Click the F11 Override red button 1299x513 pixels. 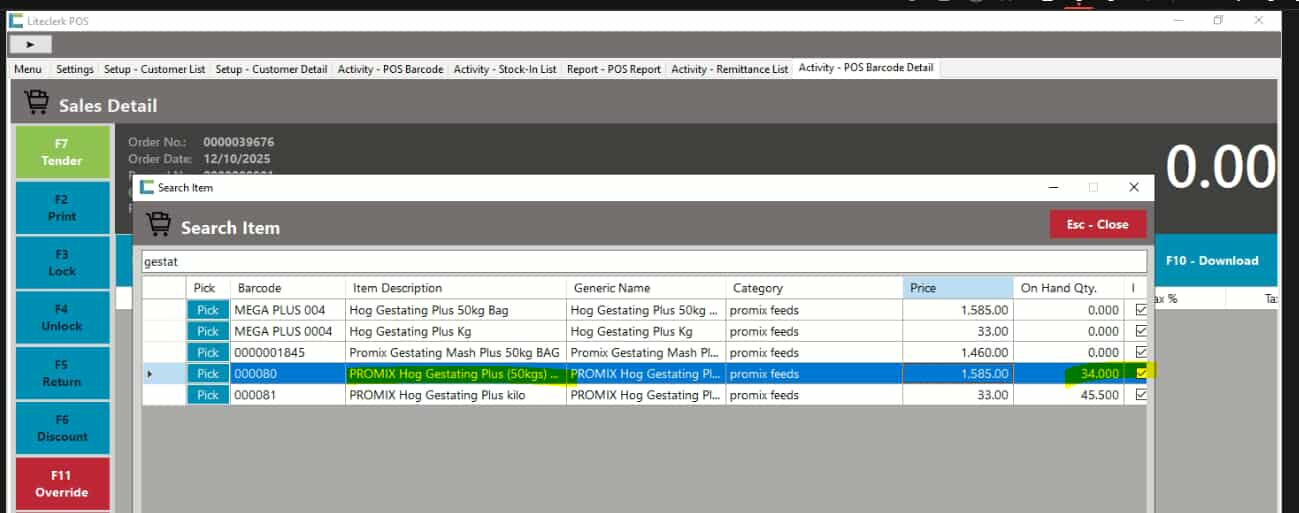62,484
